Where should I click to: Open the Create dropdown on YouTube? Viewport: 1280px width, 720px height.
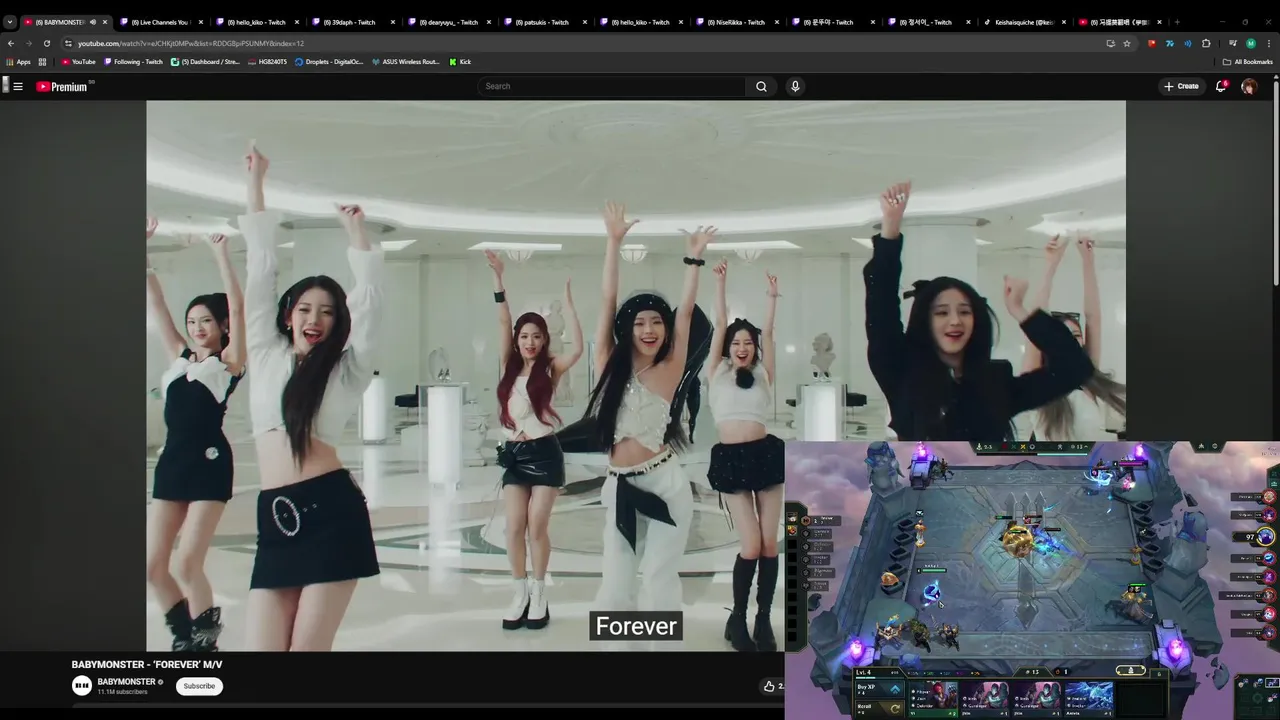coord(1181,86)
